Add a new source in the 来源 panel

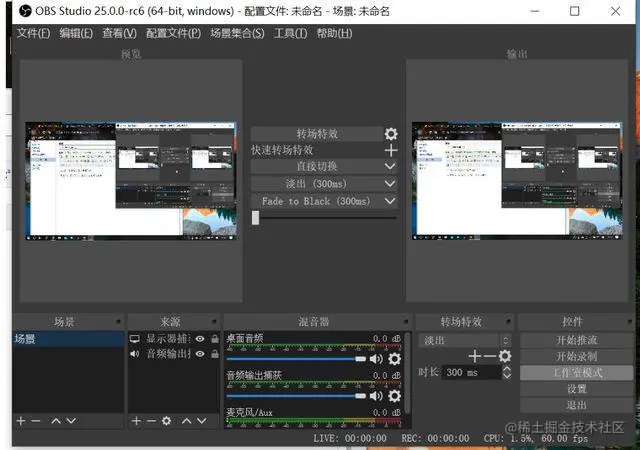point(136,421)
